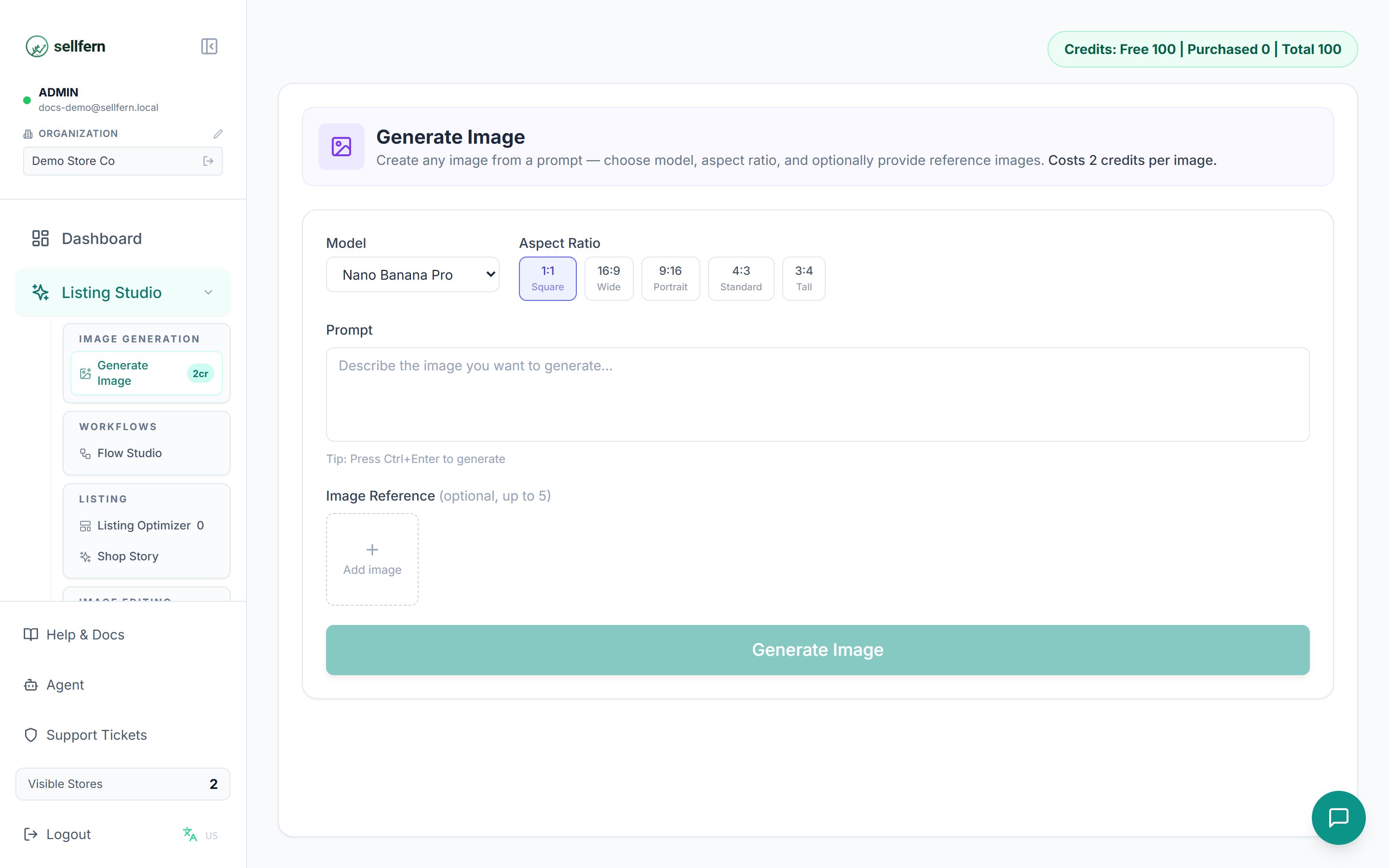Click the green online status dot
Screen dimensions: 1389x868
point(27,100)
